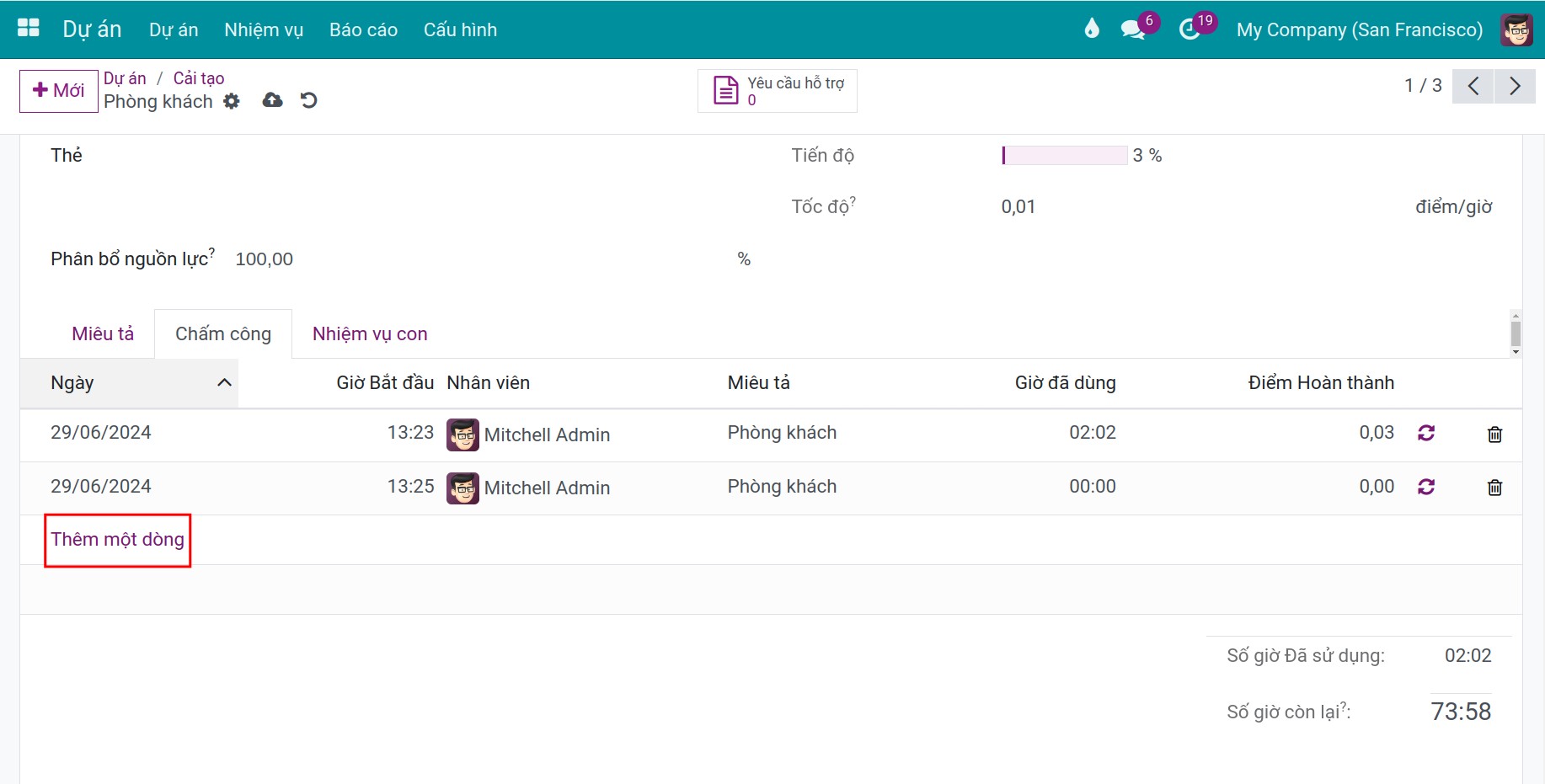Viewport: 1545px width, 784px height.
Task: Click the Tiến độ progress bar
Action: pos(1064,155)
